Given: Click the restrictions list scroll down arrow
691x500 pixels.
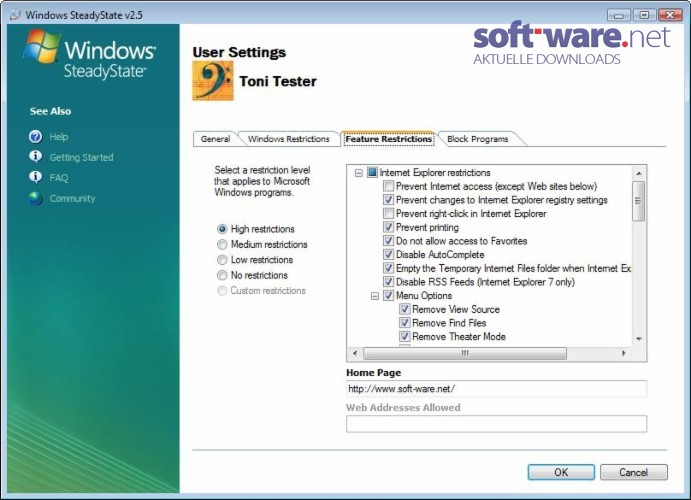Looking at the screenshot, I should [x=639, y=339].
